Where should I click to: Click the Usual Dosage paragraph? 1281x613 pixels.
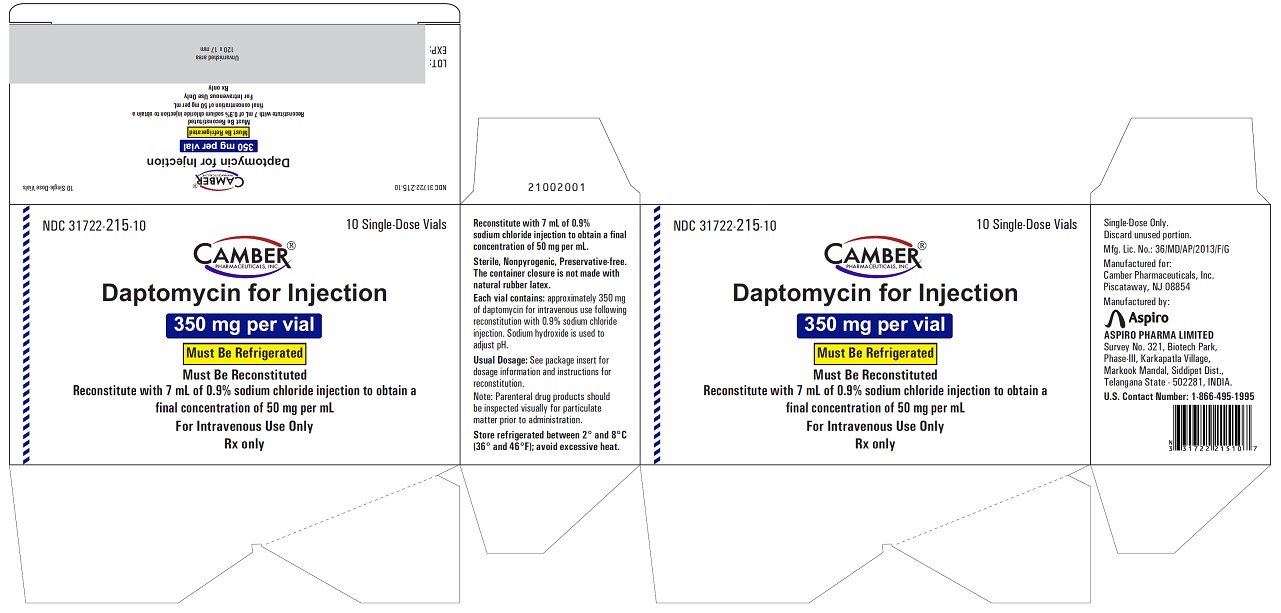click(x=541, y=371)
